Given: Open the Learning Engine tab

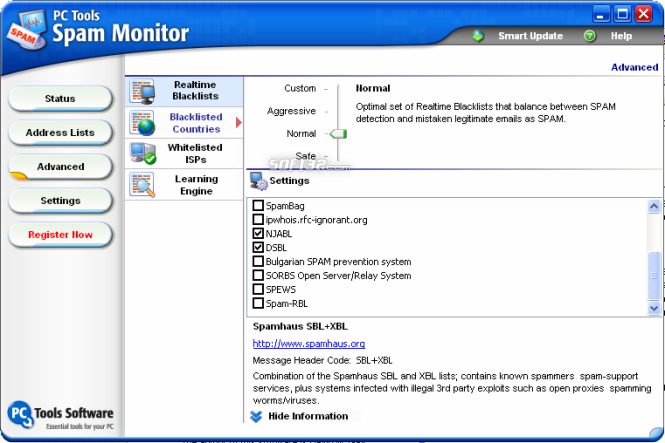Looking at the screenshot, I should coord(184,185).
